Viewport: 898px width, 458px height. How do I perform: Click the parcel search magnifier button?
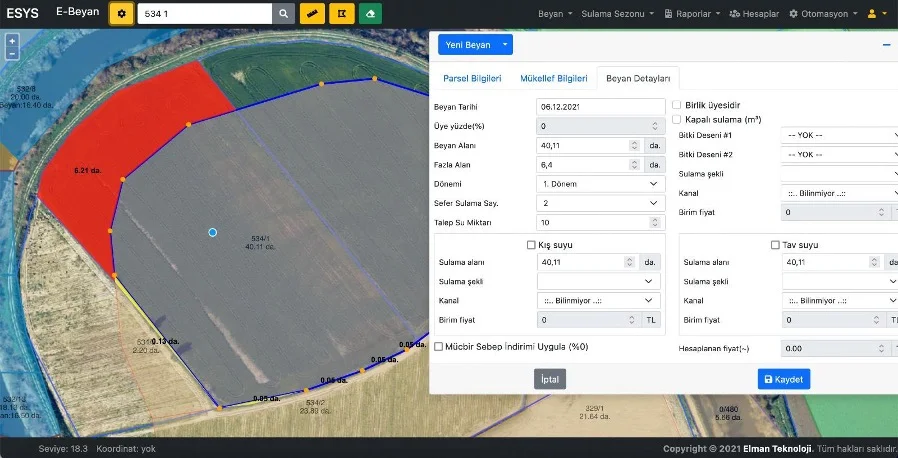284,14
